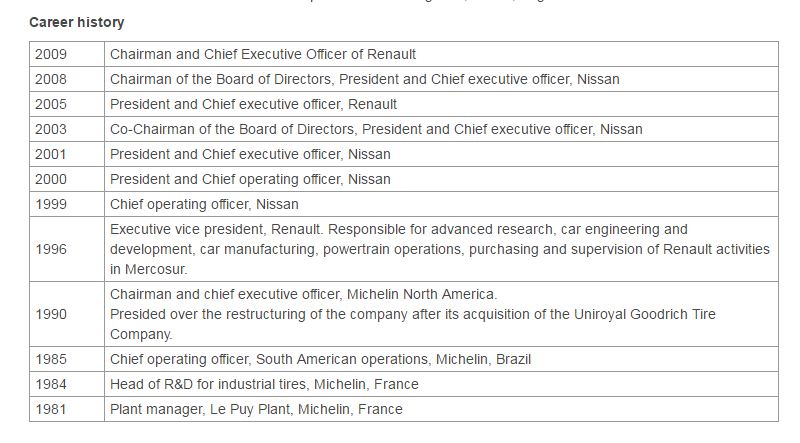Click Head of R&D for industrial tires
Image resolution: width=800 pixels, height=443 pixels.
point(264,384)
